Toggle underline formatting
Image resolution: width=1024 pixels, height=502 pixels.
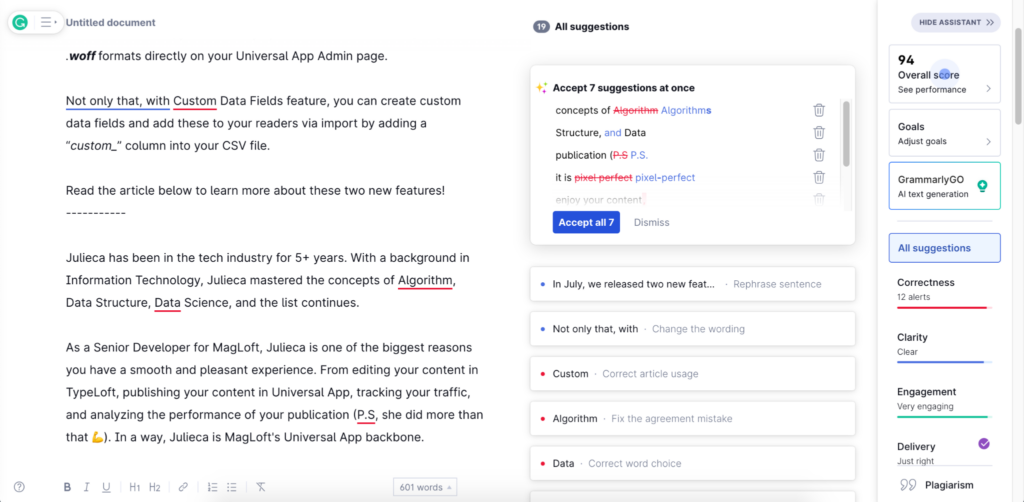(x=106, y=487)
